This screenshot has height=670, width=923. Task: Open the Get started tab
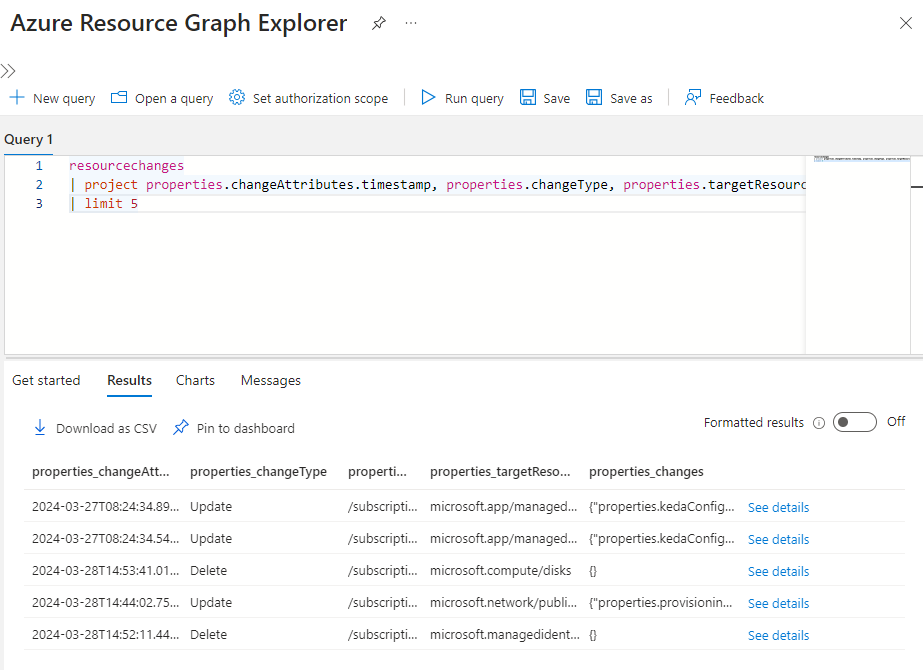point(46,380)
